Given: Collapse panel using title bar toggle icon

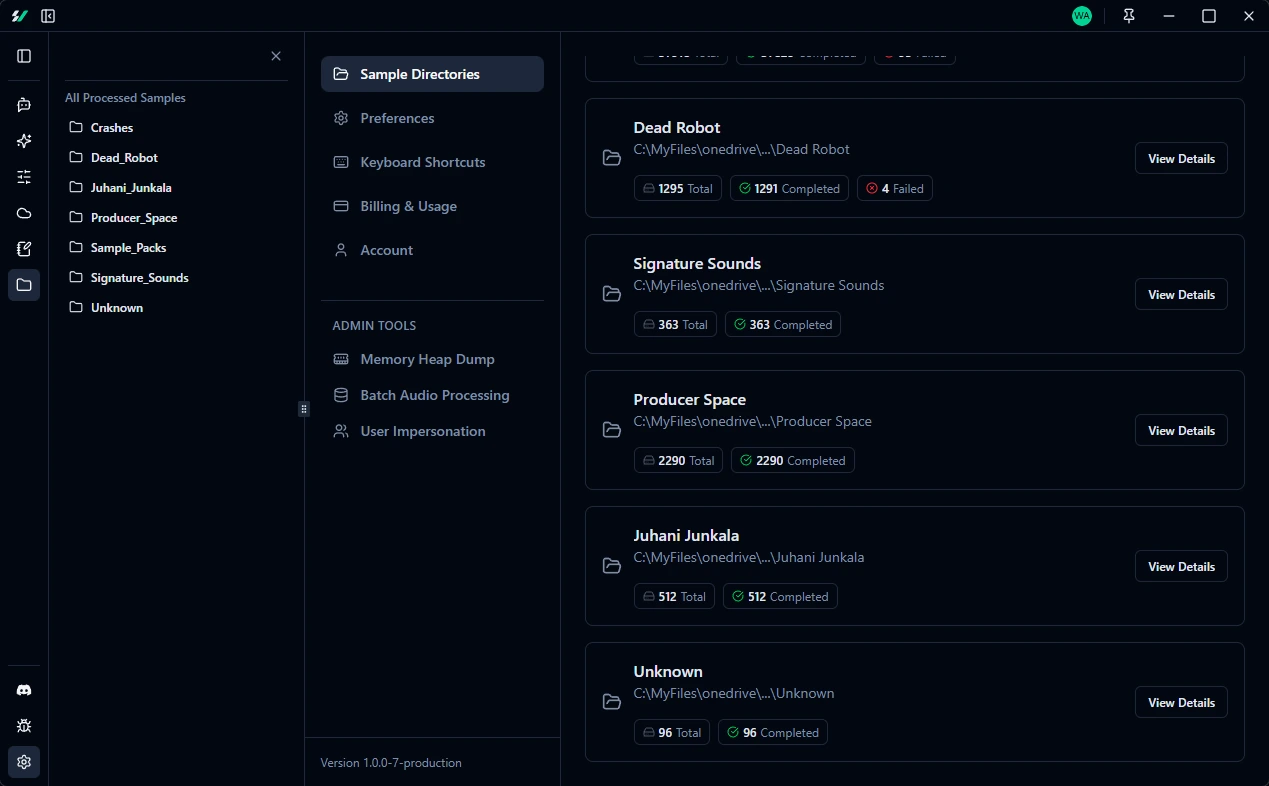Looking at the screenshot, I should [48, 16].
